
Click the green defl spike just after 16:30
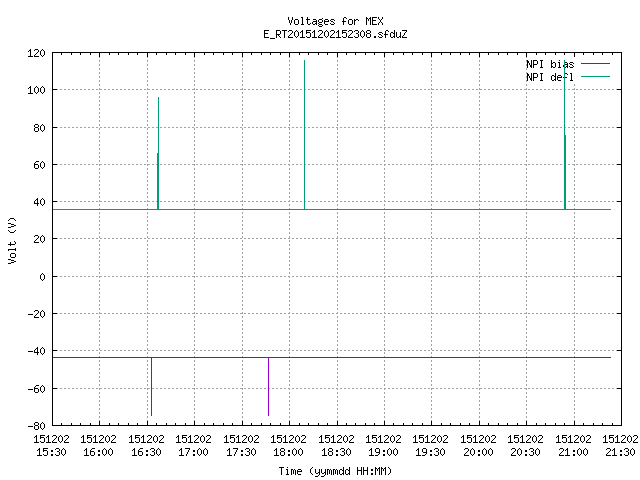tap(158, 153)
